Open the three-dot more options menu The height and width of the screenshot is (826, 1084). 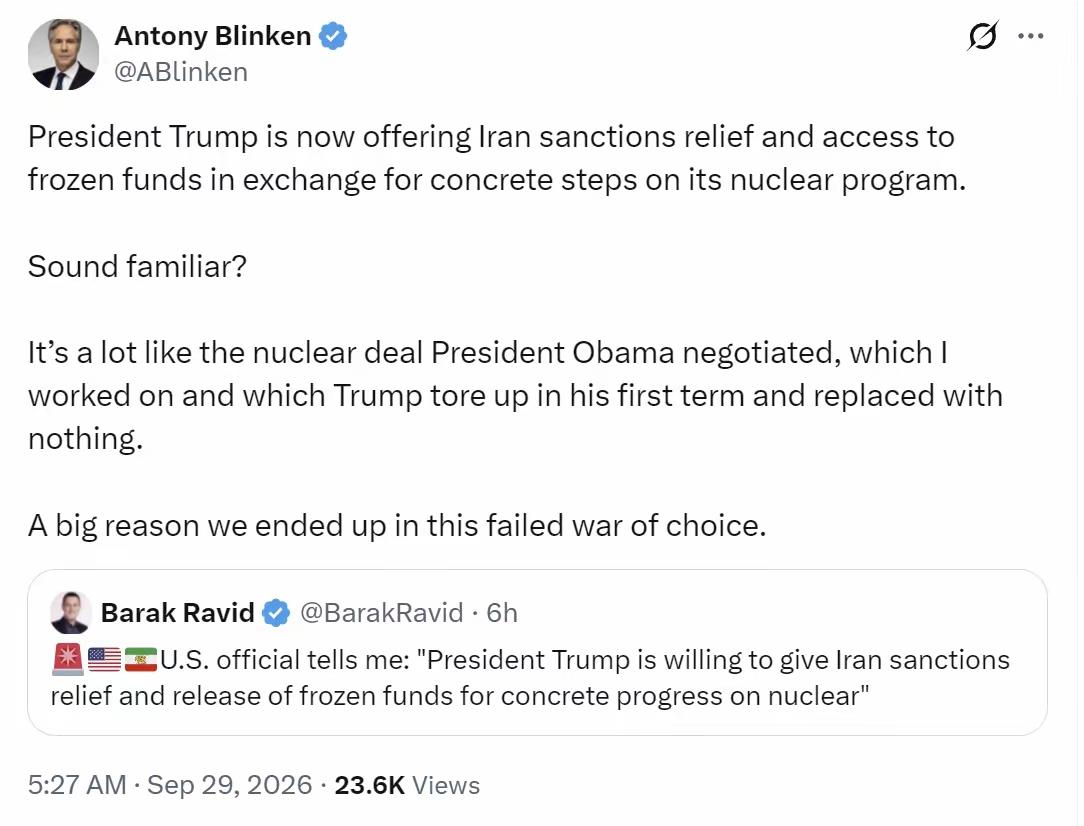click(x=1031, y=36)
